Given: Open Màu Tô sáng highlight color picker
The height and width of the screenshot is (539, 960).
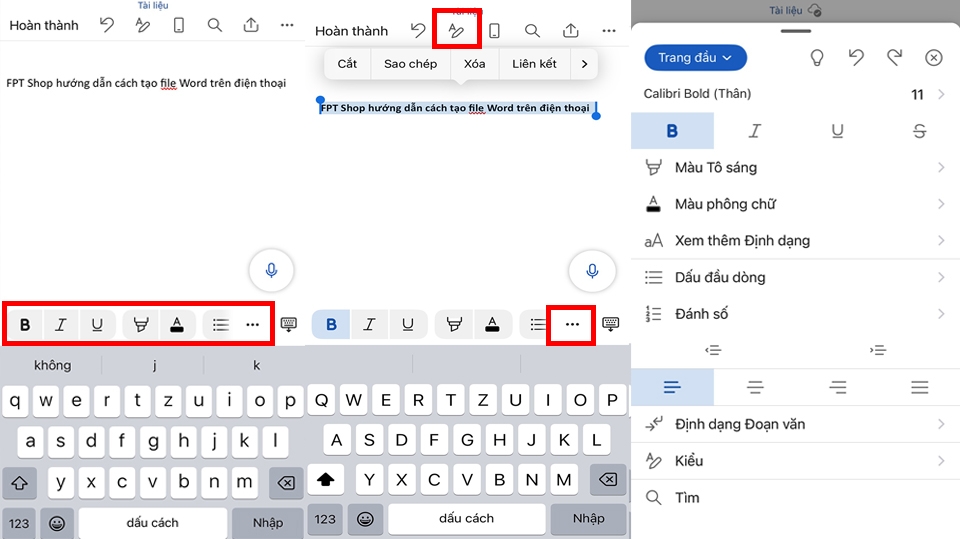Looking at the screenshot, I should (795, 167).
